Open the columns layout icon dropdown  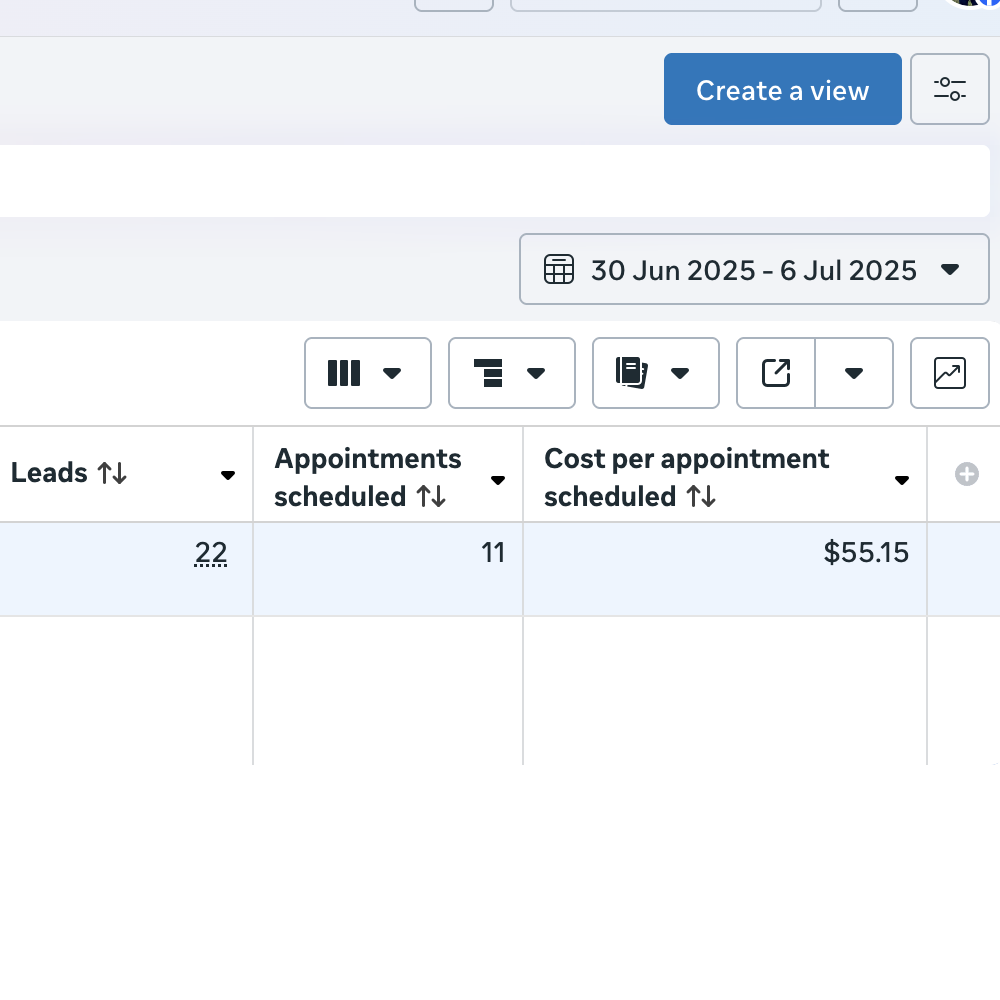[x=368, y=373]
